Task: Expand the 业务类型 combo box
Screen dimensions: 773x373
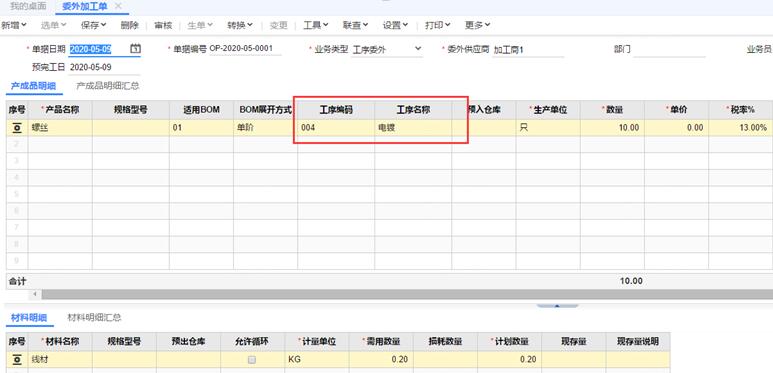Action: tap(418, 49)
